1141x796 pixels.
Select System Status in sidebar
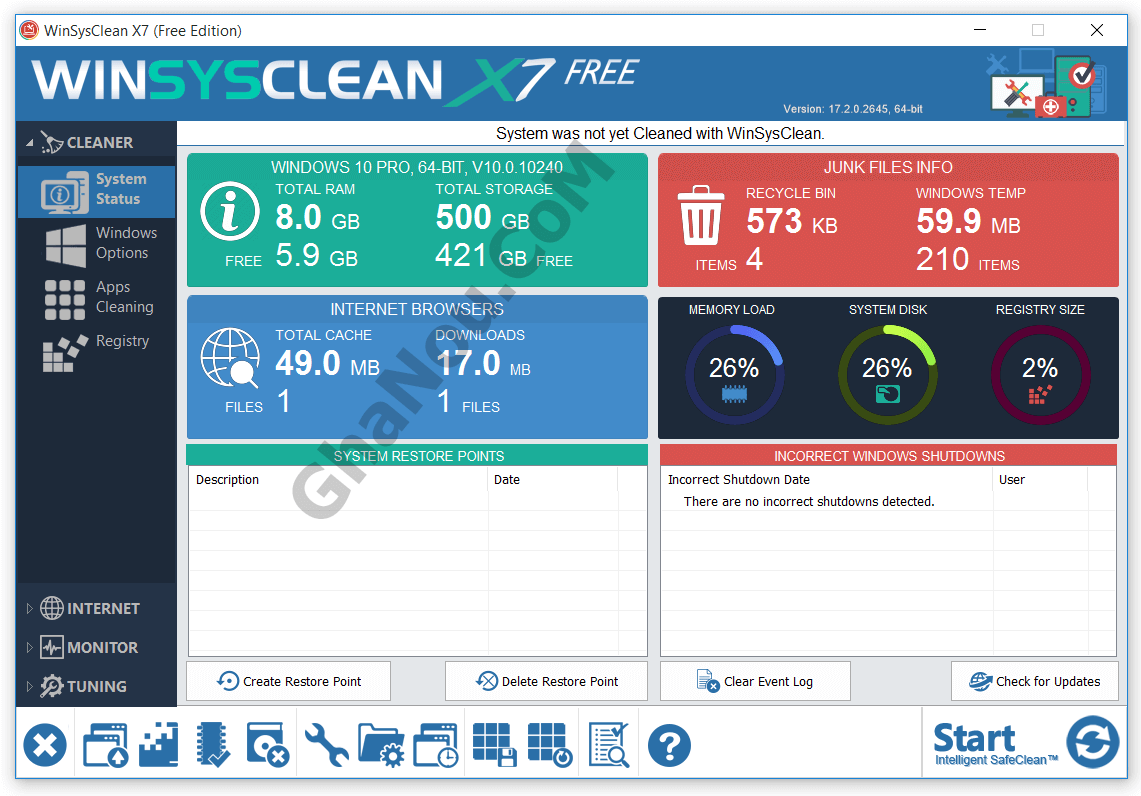96,191
